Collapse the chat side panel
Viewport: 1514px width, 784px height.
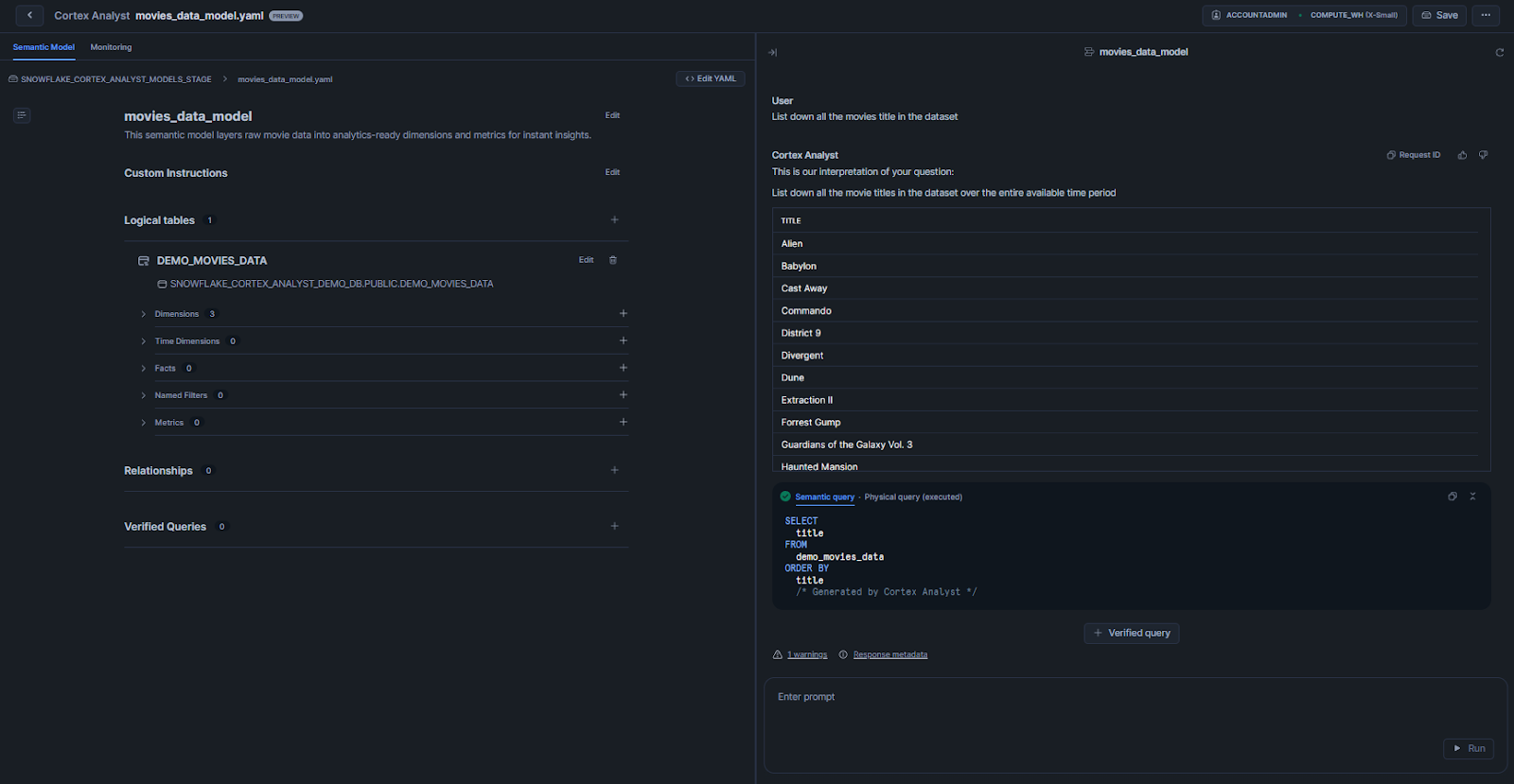(773, 52)
